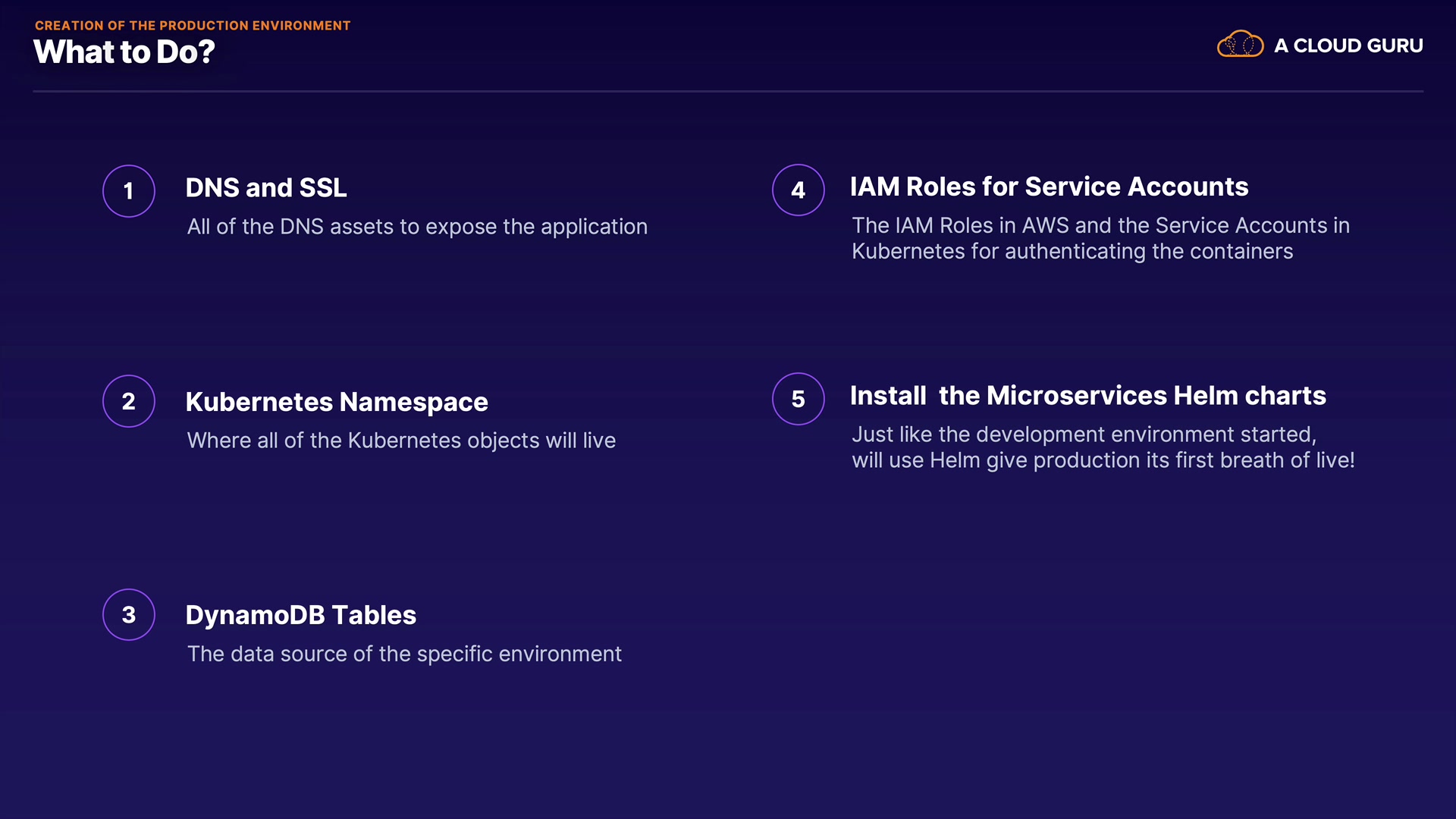Image resolution: width=1456 pixels, height=819 pixels.
Task: Click 'The data source of the specific environment' text
Action: pos(404,654)
